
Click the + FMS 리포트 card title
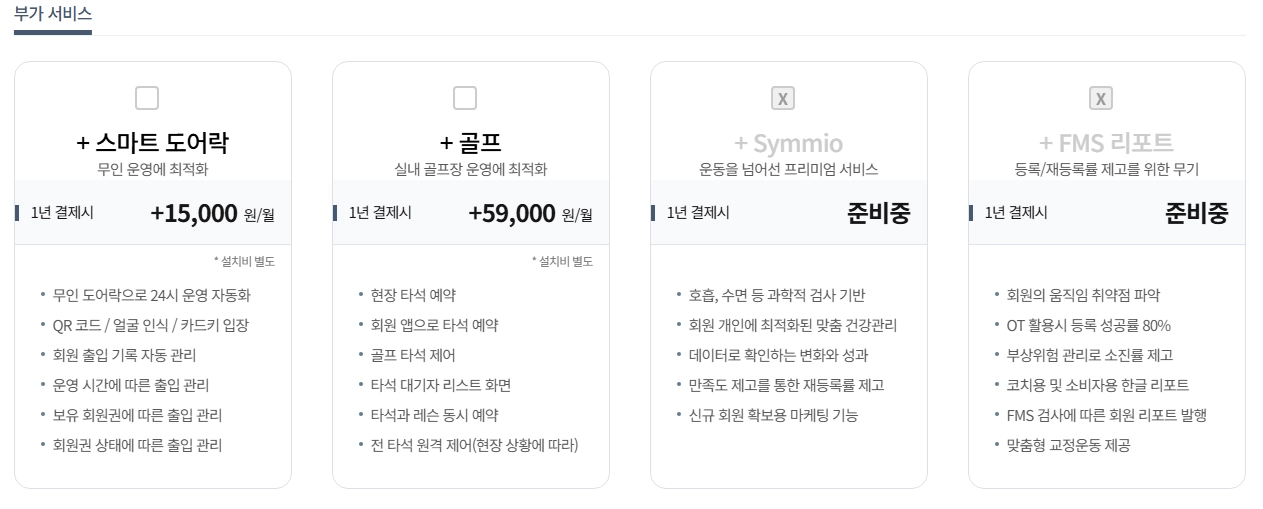(1106, 142)
